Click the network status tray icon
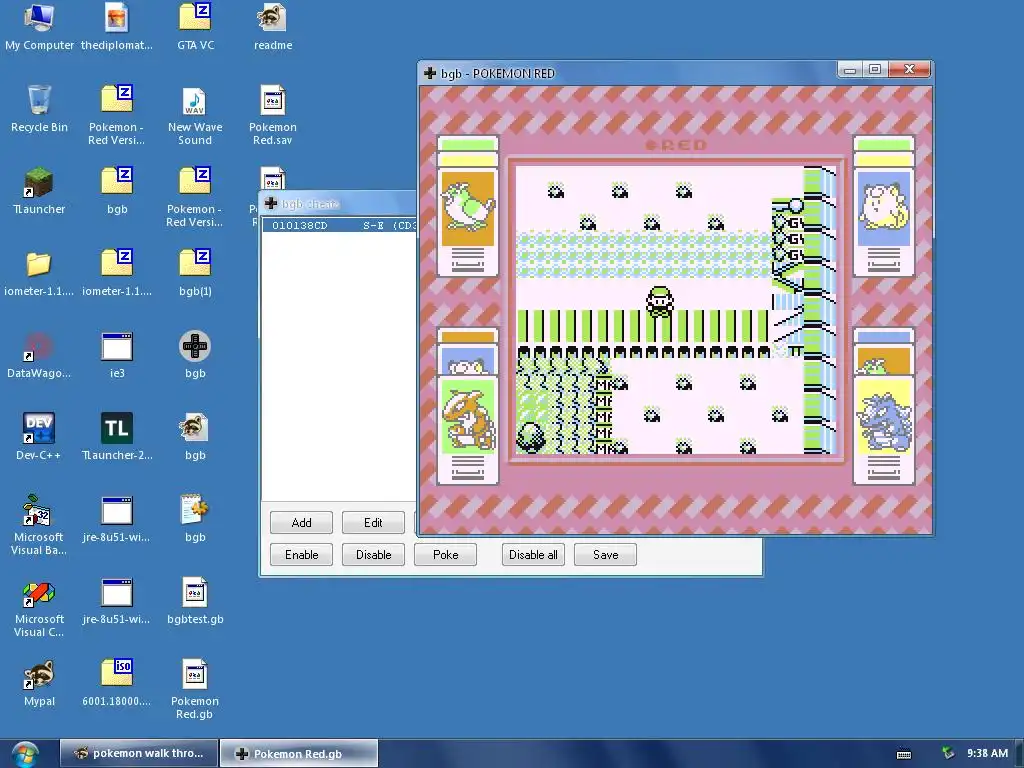Image resolution: width=1024 pixels, height=768 pixels. [x=948, y=753]
